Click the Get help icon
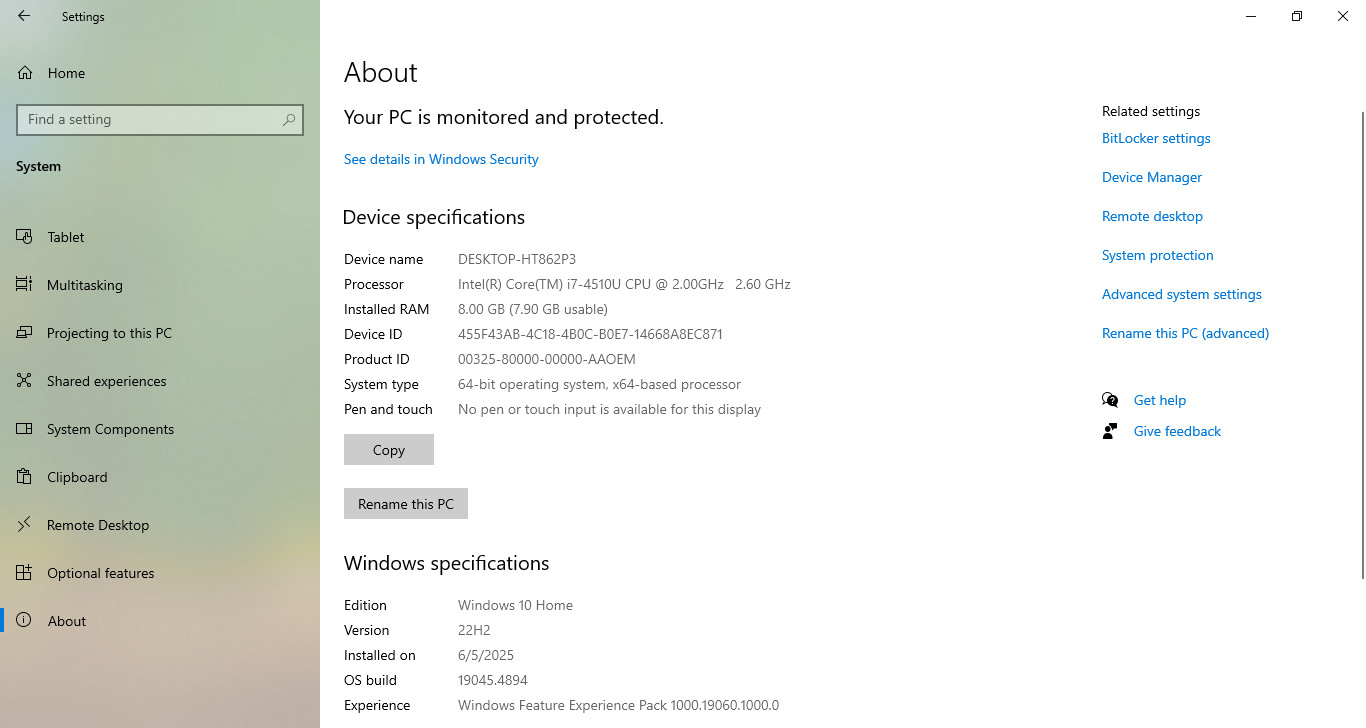Screen dimensions: 1366x728 1110,400
